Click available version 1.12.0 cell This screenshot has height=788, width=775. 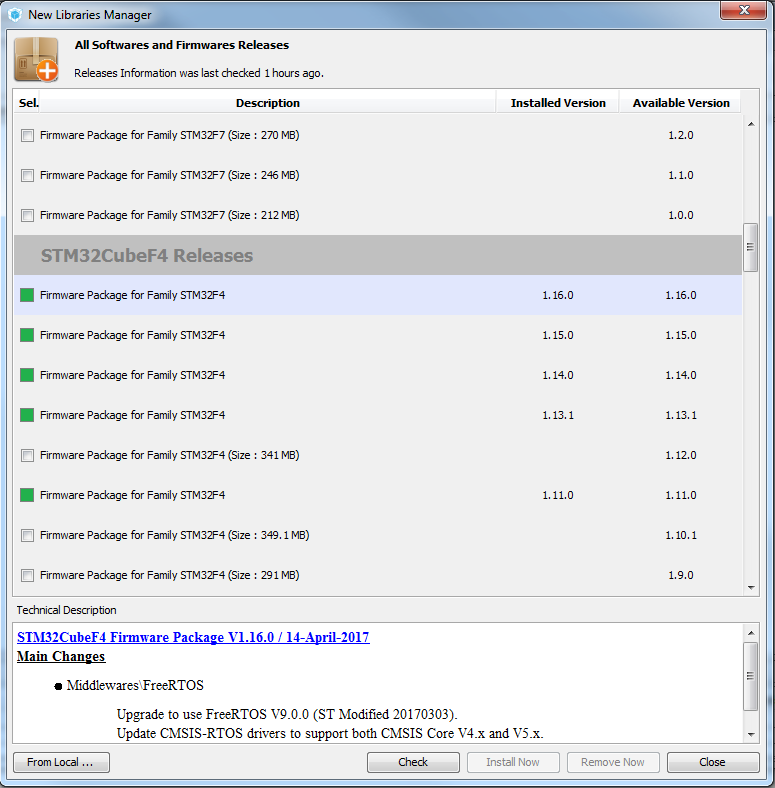pos(681,455)
